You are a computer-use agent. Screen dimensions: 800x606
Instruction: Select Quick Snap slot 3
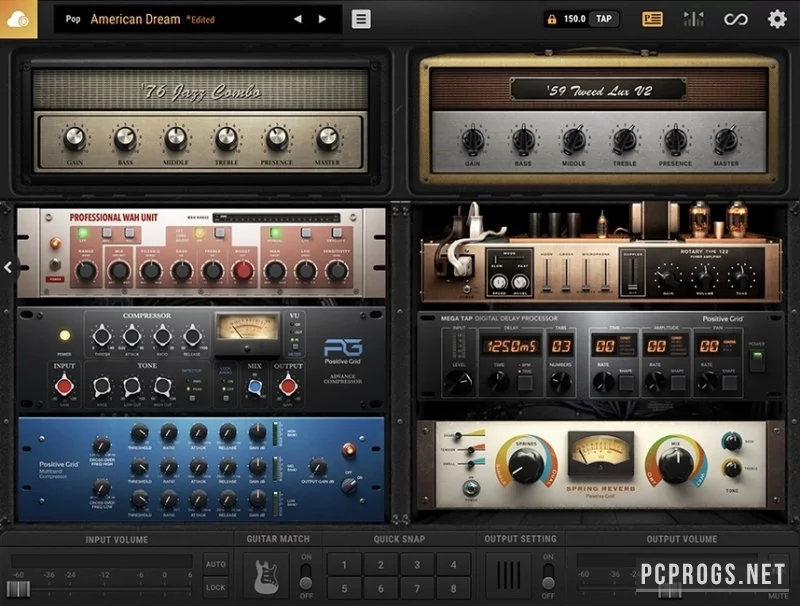[417, 565]
